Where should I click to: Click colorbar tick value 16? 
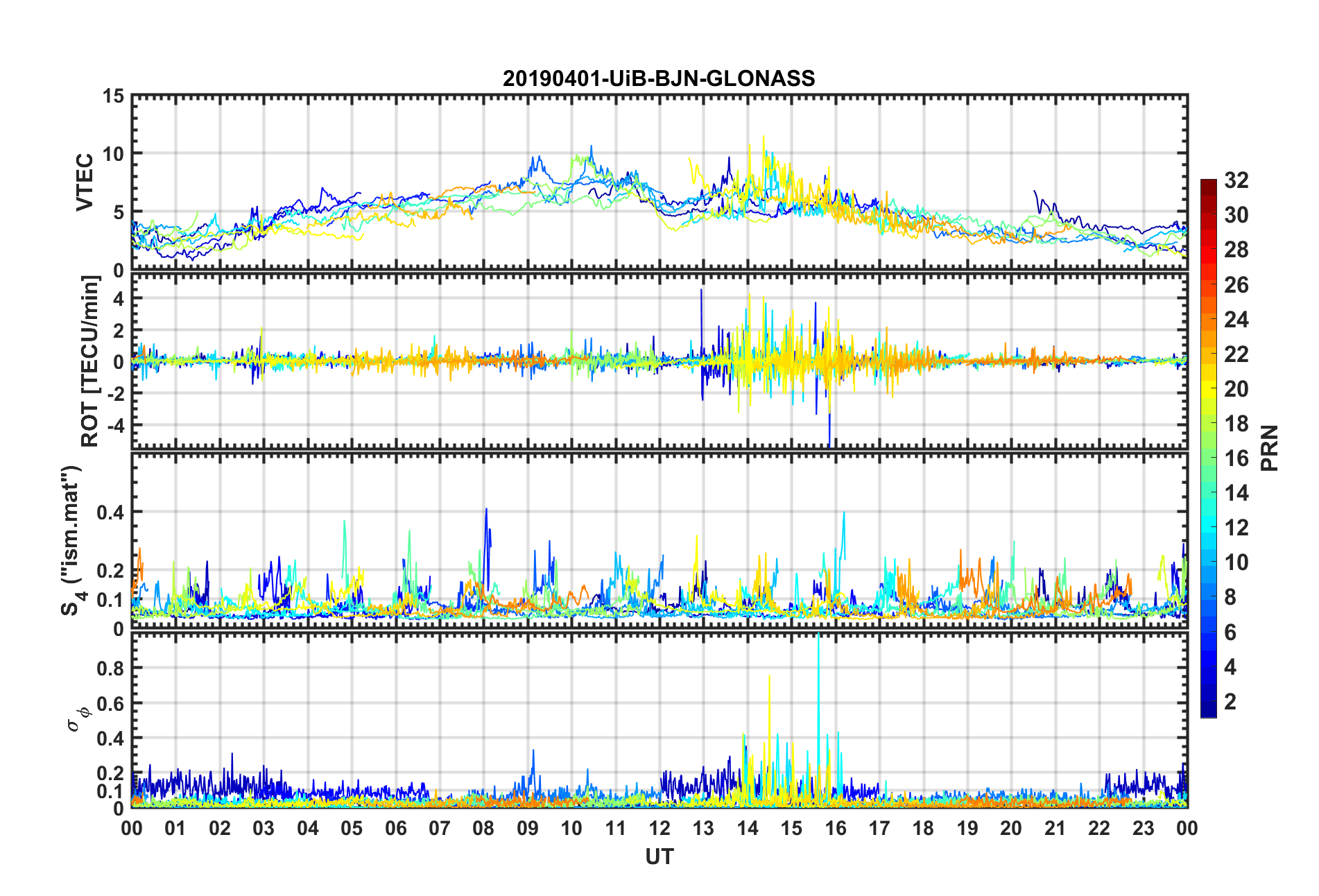[x=1236, y=458]
